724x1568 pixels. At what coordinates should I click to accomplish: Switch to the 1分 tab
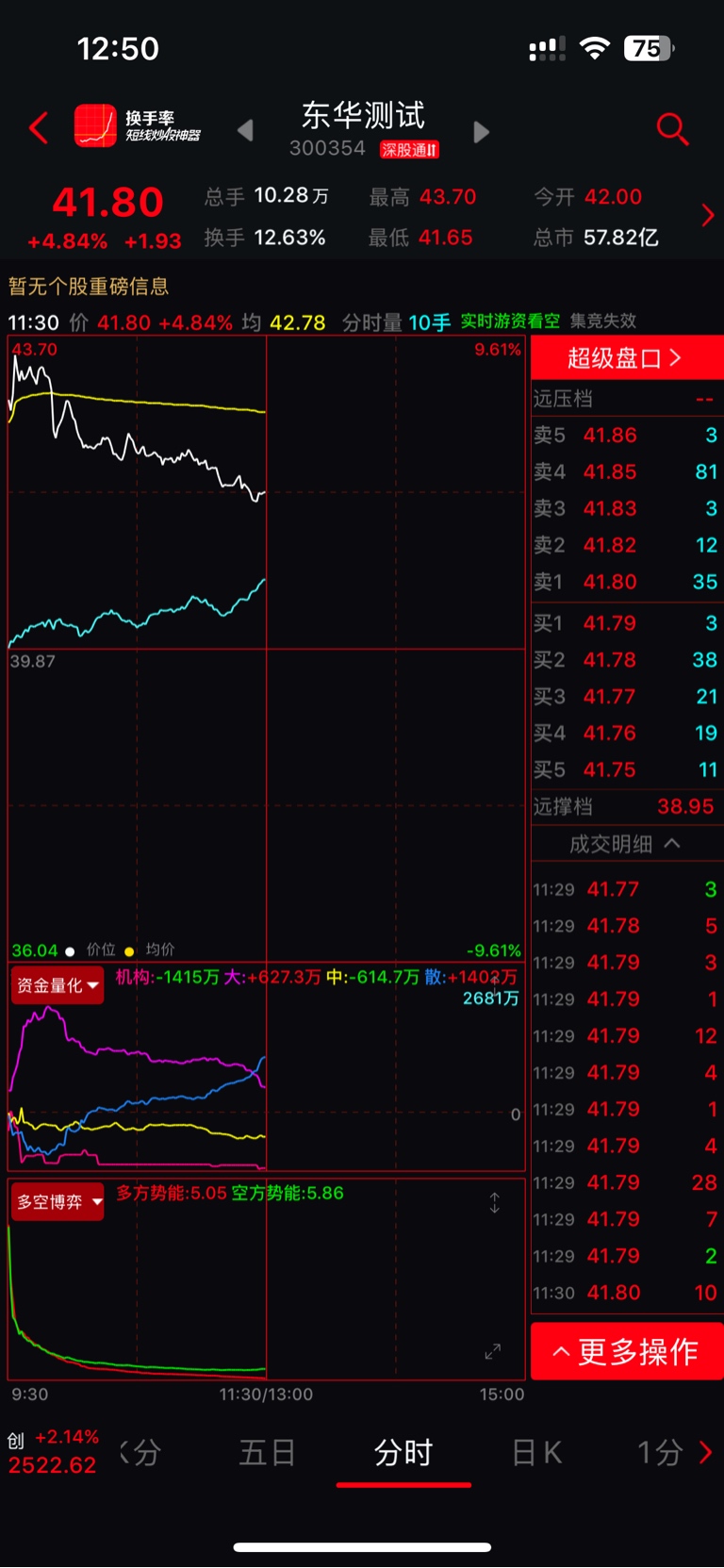point(659,1453)
